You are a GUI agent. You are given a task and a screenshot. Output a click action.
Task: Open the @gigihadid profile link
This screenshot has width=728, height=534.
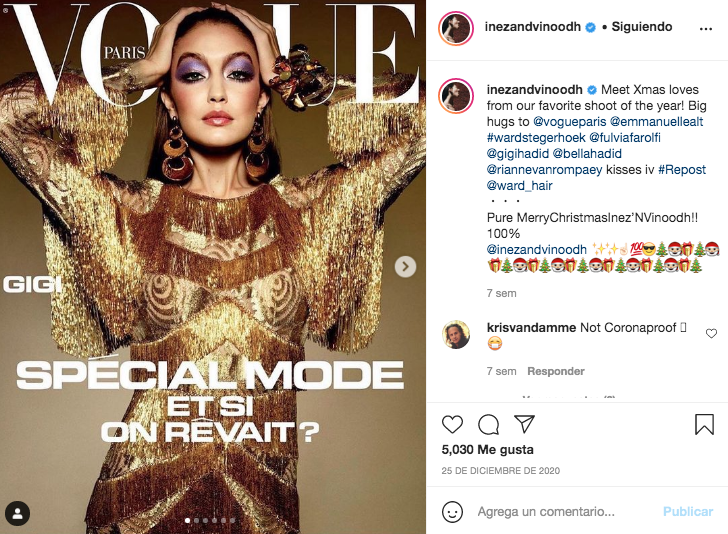click(518, 154)
